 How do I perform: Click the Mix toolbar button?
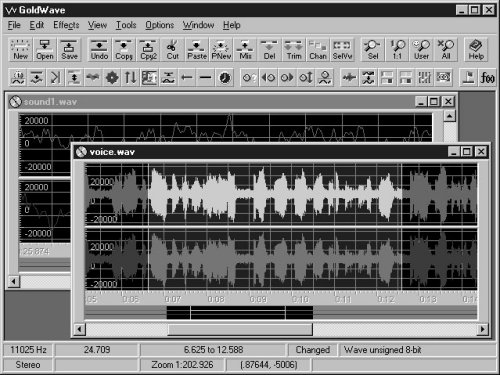245,50
